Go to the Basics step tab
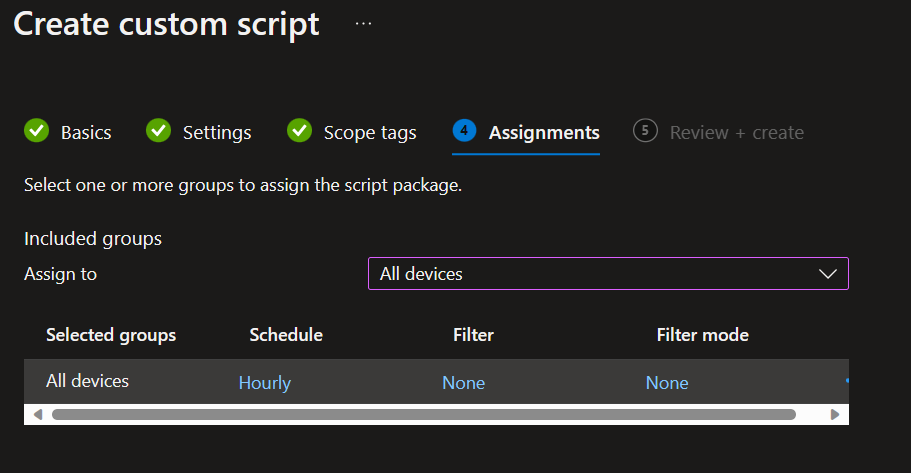Screen dimensions: 911x473 (86, 133)
